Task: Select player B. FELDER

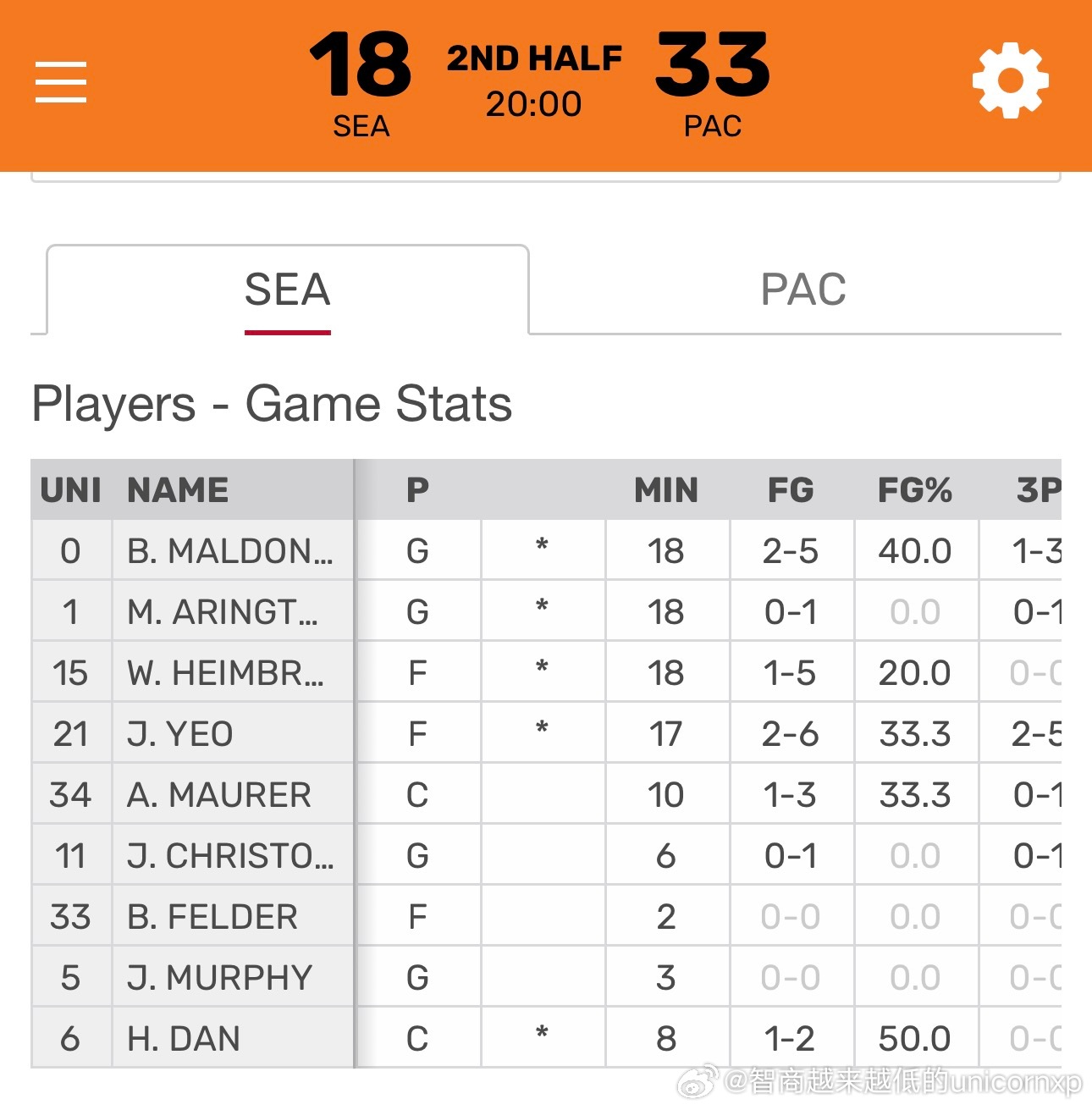Action: 212,917
